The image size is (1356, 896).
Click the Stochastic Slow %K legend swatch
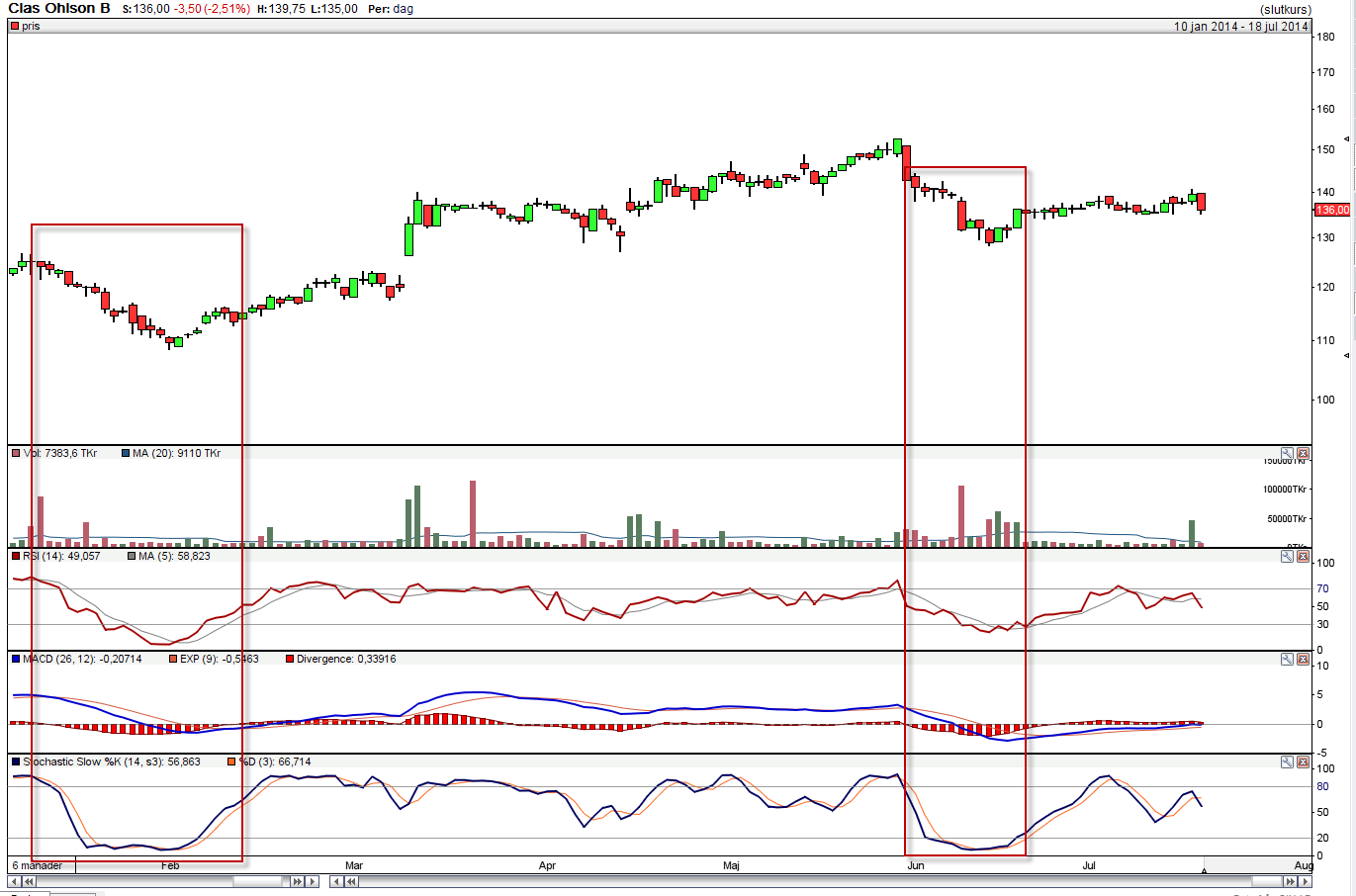[x=15, y=762]
